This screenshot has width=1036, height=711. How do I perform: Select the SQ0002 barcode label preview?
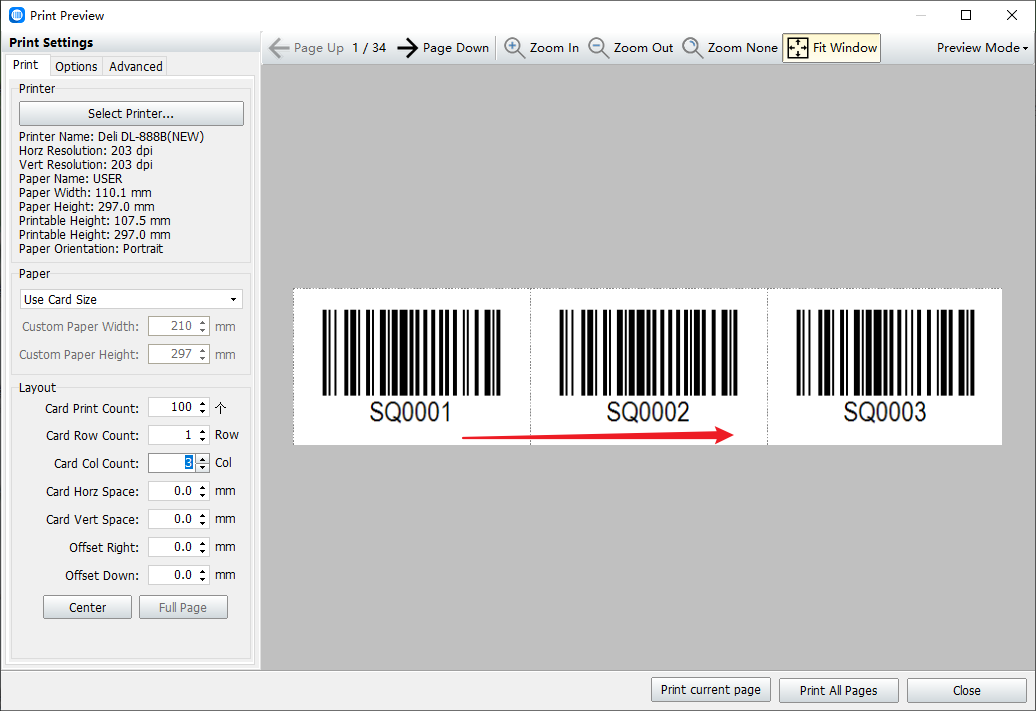(648, 367)
